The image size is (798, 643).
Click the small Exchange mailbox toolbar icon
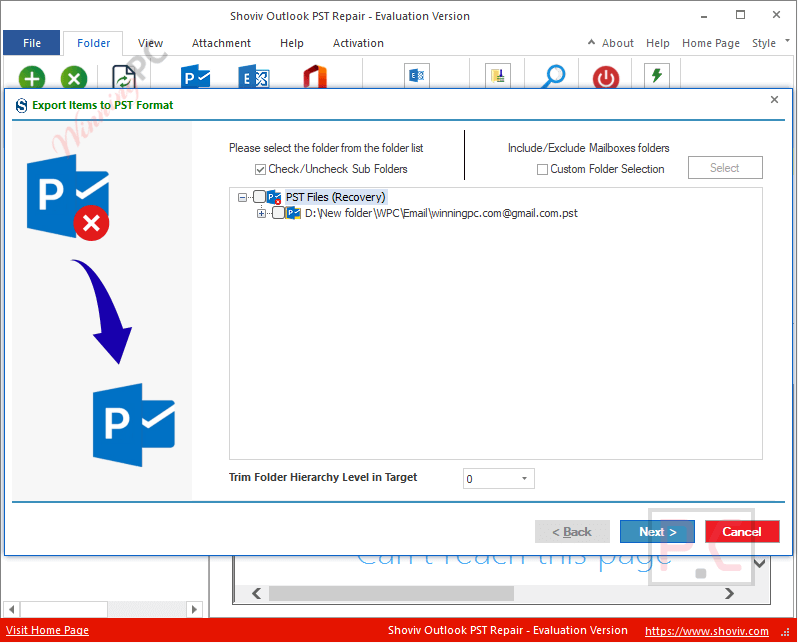417,75
